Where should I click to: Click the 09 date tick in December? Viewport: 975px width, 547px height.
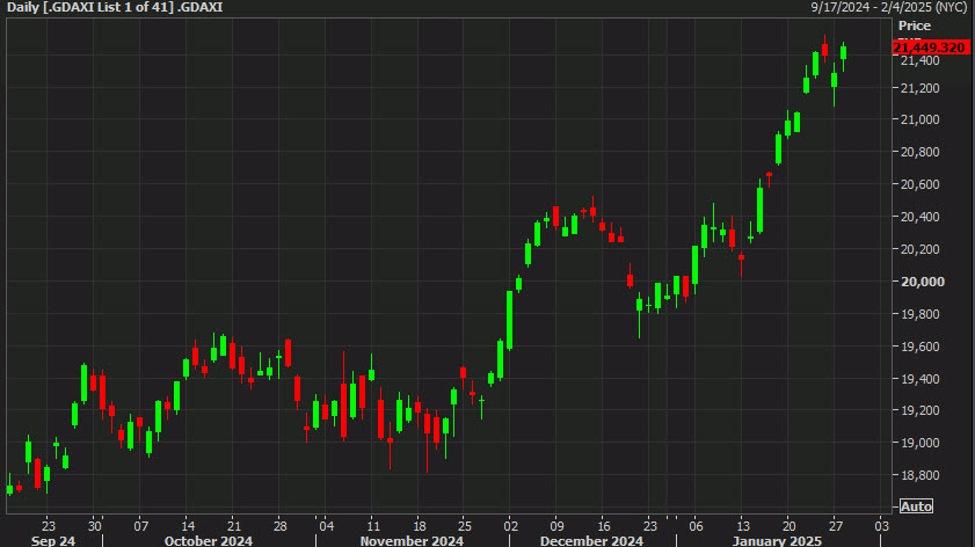[x=557, y=526]
